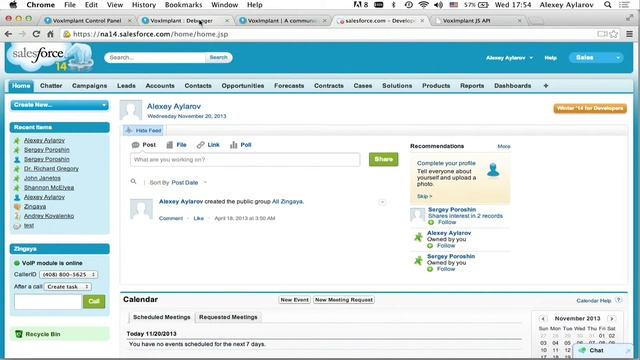640x360 pixels.
Task: Open the Alexey Aylarov user menu
Action: point(509,58)
